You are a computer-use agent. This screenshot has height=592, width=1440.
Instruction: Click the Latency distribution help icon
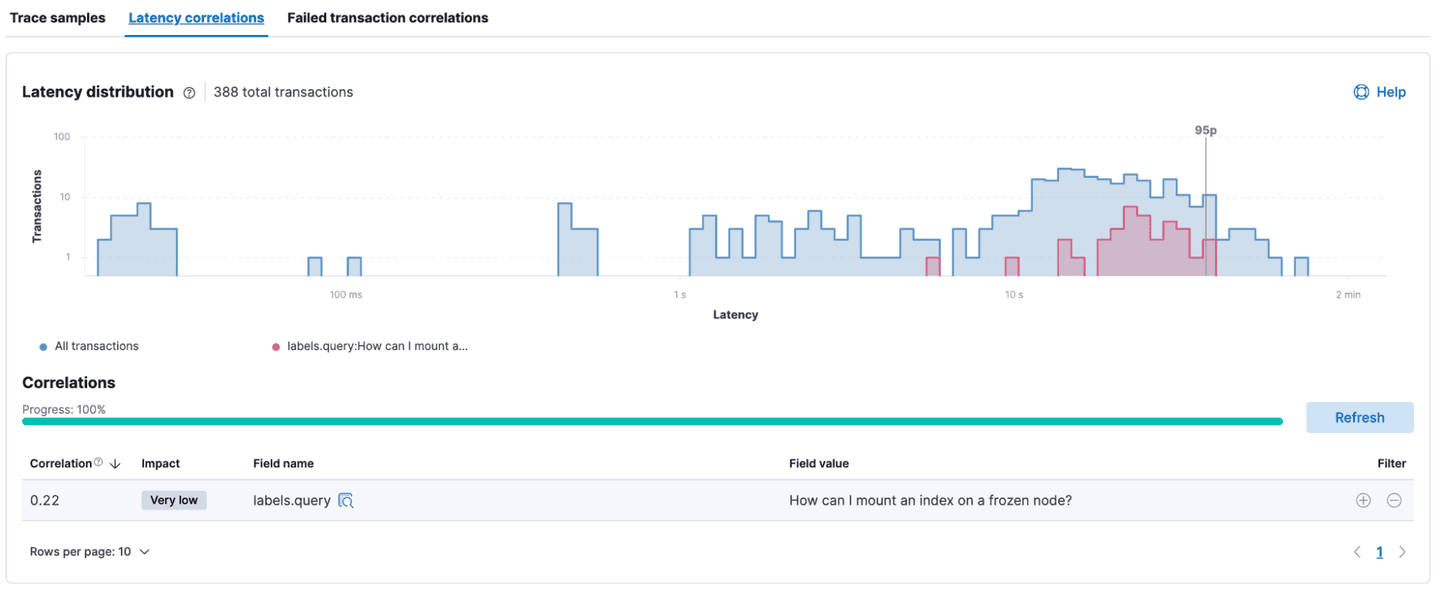189,92
